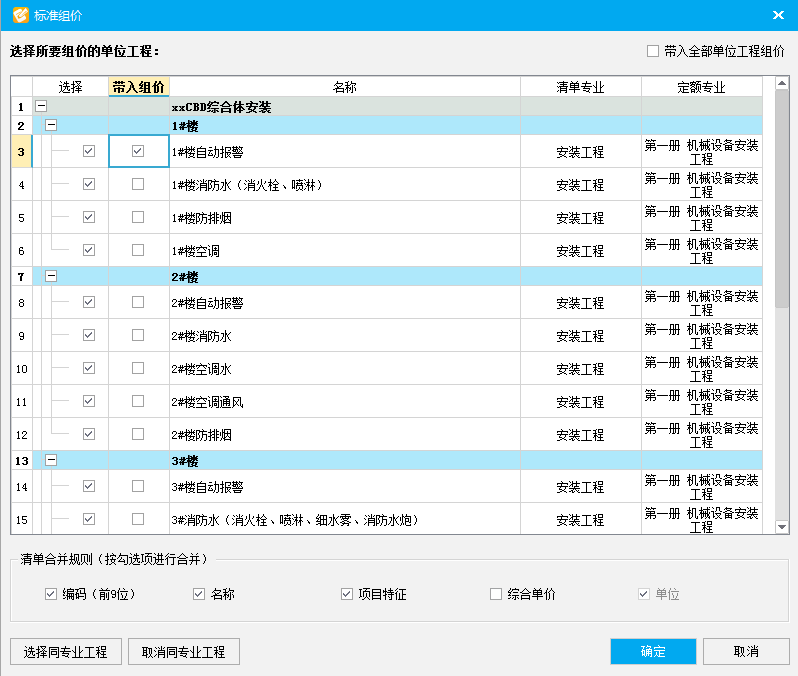
Task: Enable 带入全部单位工程组价 checkbox
Action: click(x=653, y=51)
